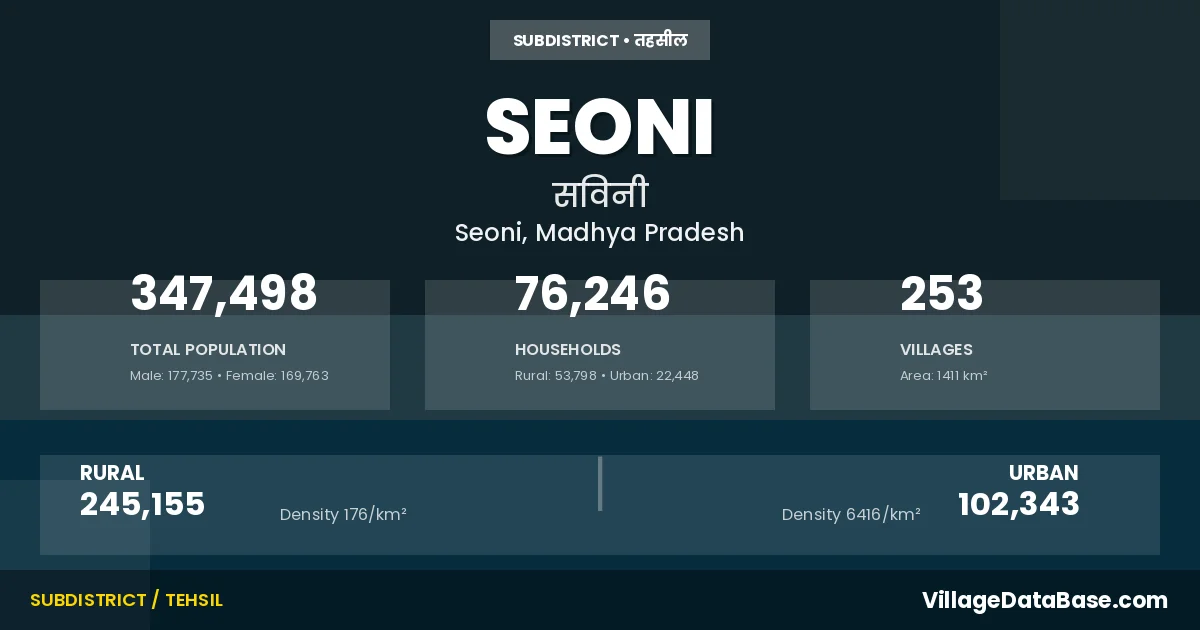Click the SUBDISTRICT • तहसील badge
Screen dimensions: 1200x630
point(600,41)
